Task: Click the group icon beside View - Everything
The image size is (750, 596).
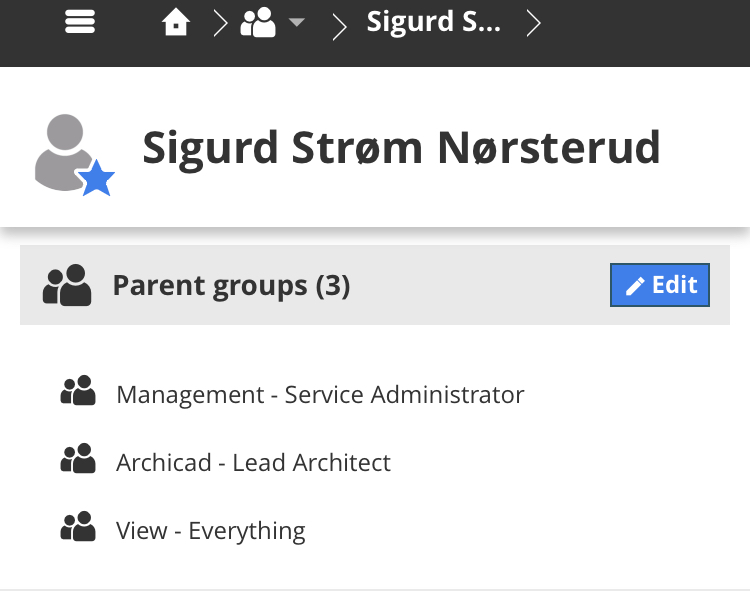Action: (x=78, y=529)
